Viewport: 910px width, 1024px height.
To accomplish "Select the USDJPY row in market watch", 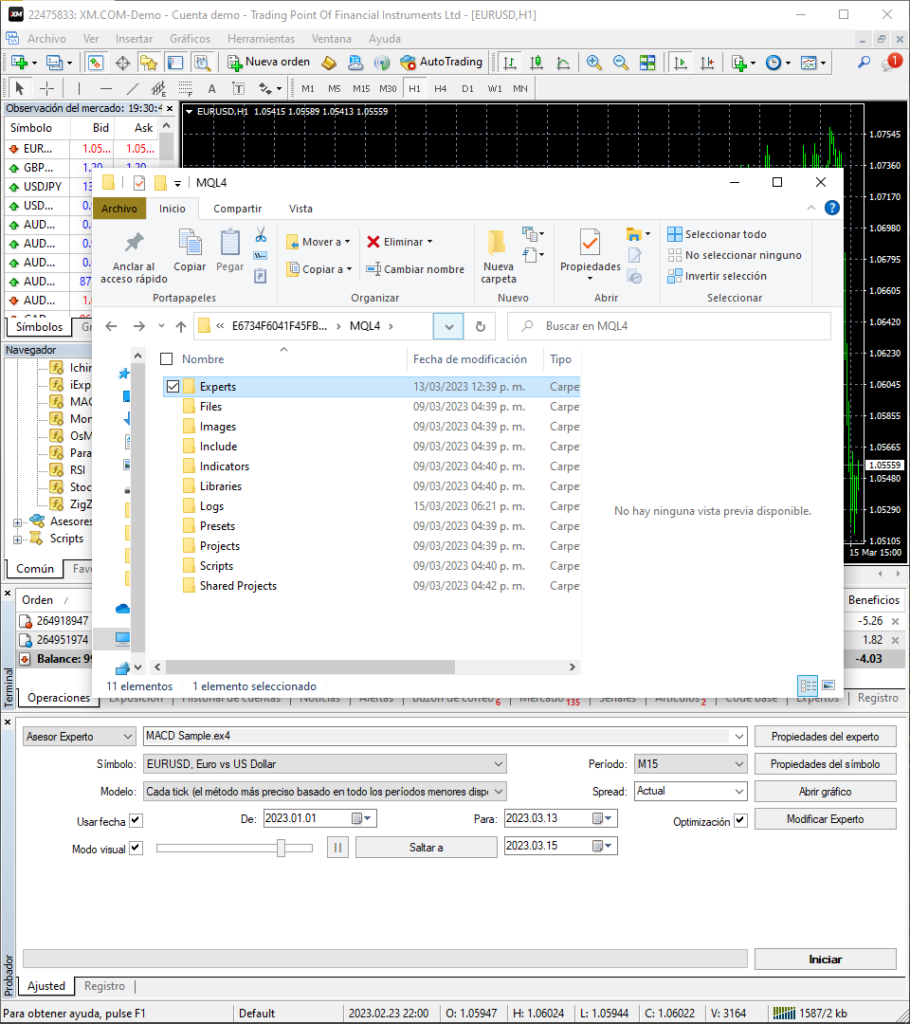I will point(82,187).
